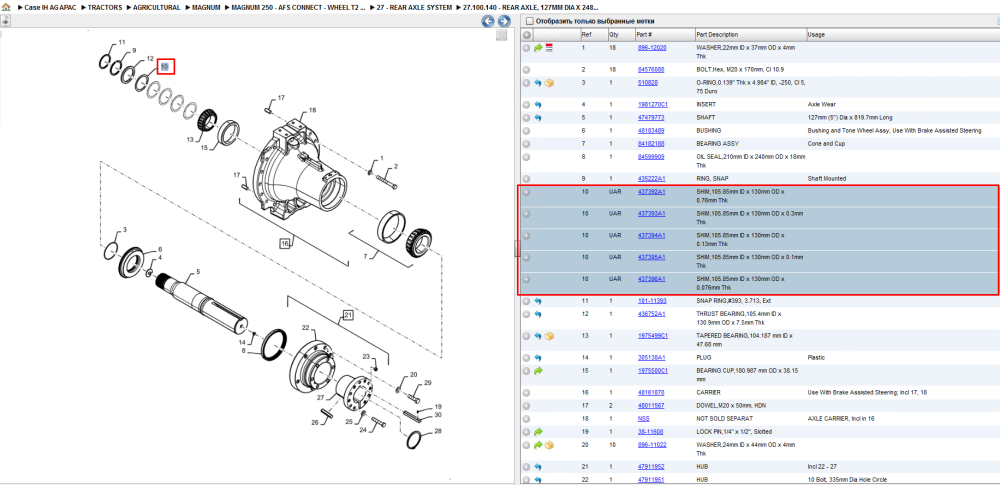
Task: Open '27.100.140 - REAR AXLE' breadcrumb
Action: tap(531, 8)
